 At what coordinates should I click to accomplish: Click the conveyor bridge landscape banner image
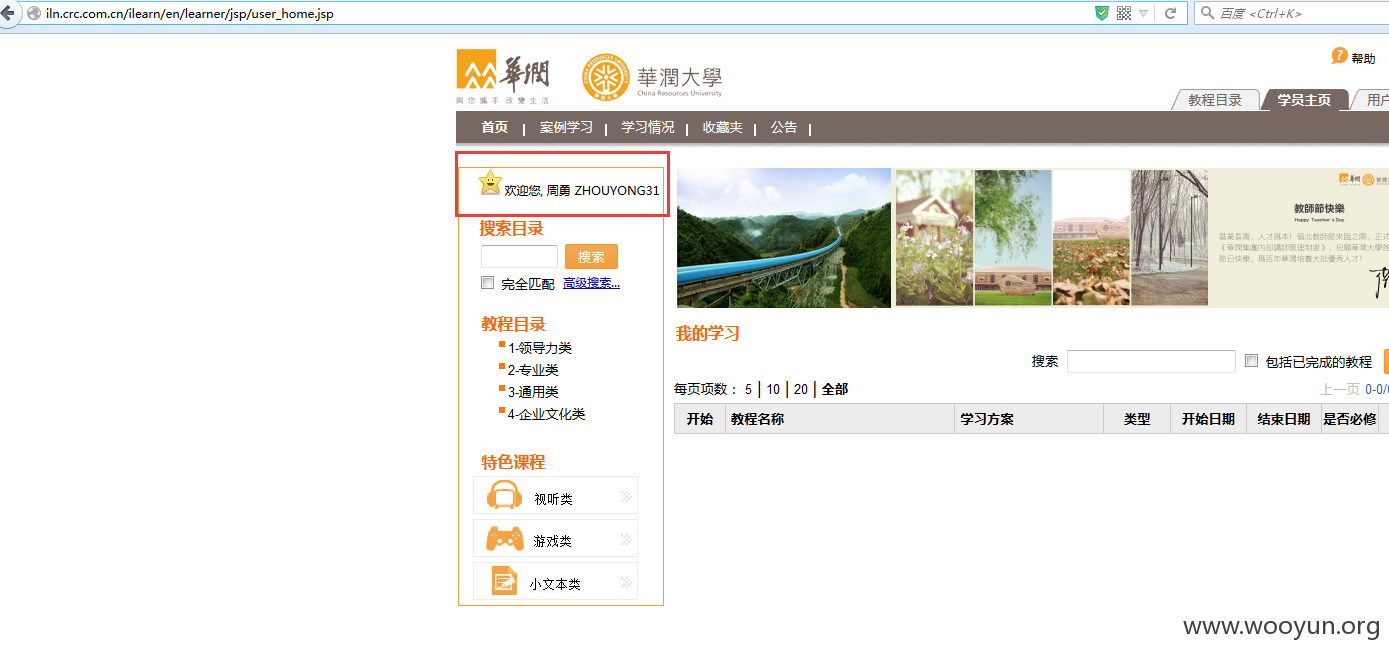tap(784, 237)
